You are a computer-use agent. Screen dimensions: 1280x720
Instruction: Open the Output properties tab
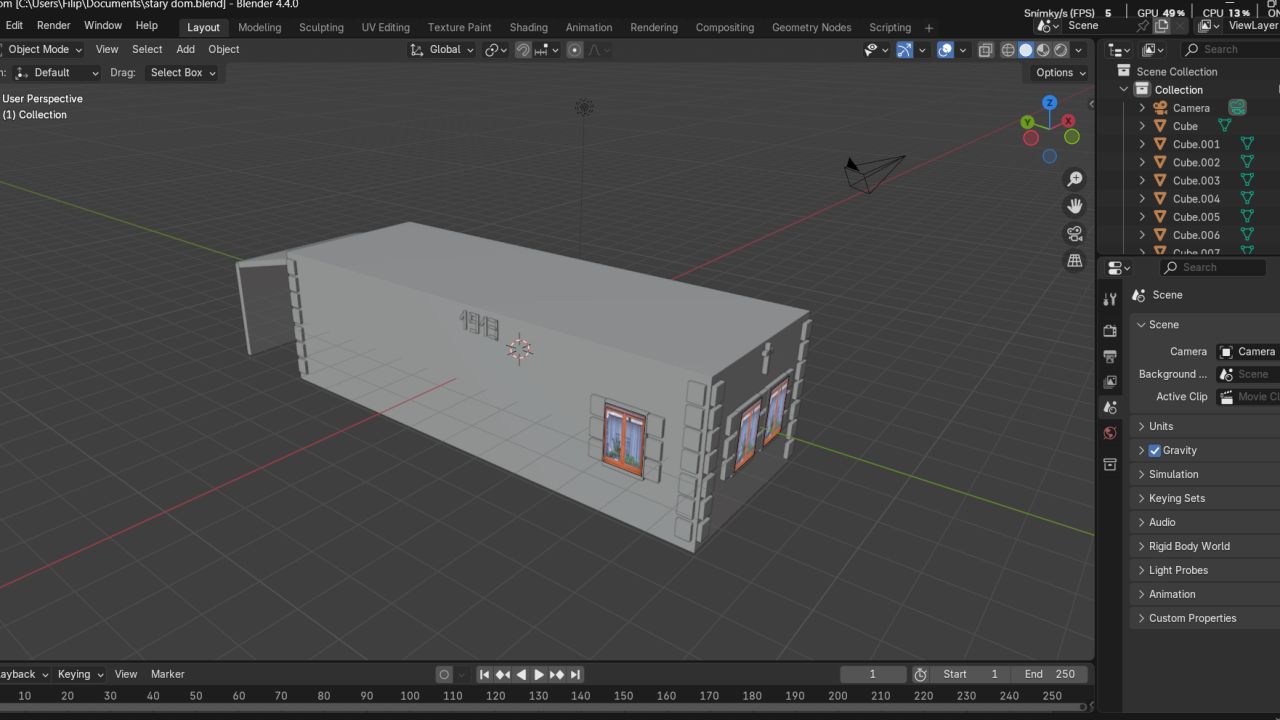pos(1110,356)
